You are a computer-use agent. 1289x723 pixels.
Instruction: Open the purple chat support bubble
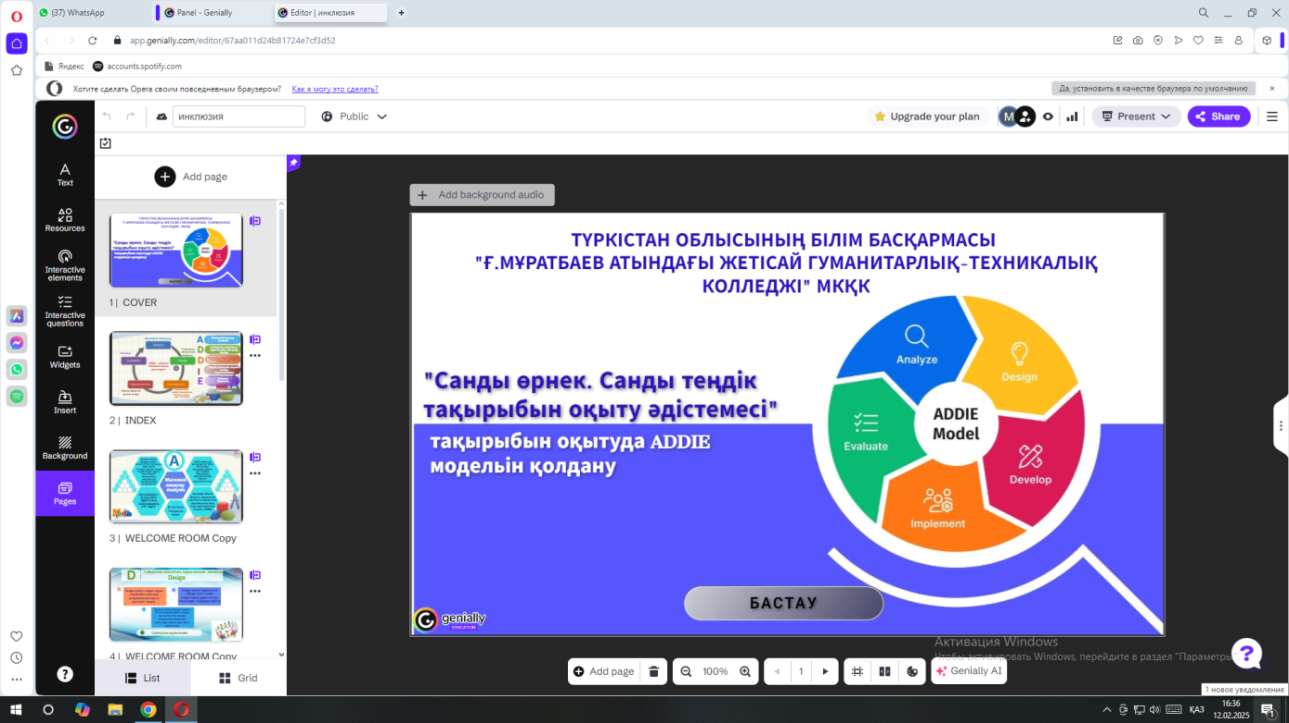point(1246,654)
